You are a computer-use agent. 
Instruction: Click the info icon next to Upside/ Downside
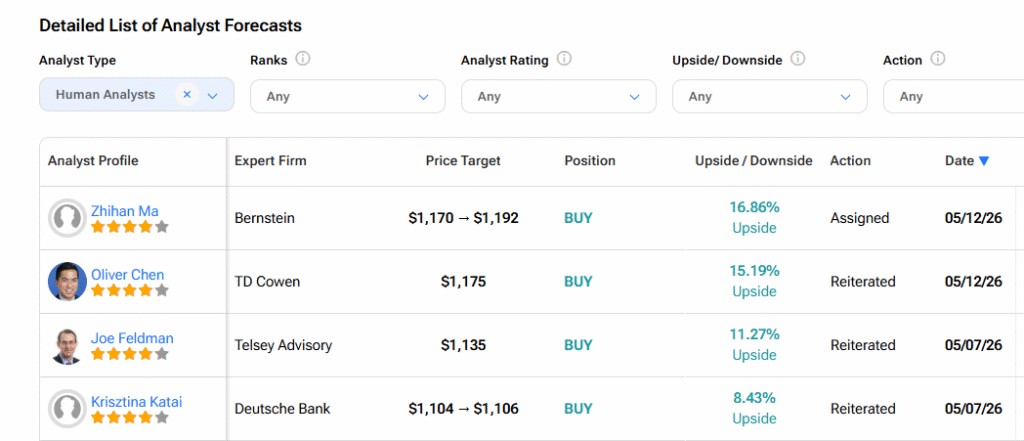[x=797, y=59]
